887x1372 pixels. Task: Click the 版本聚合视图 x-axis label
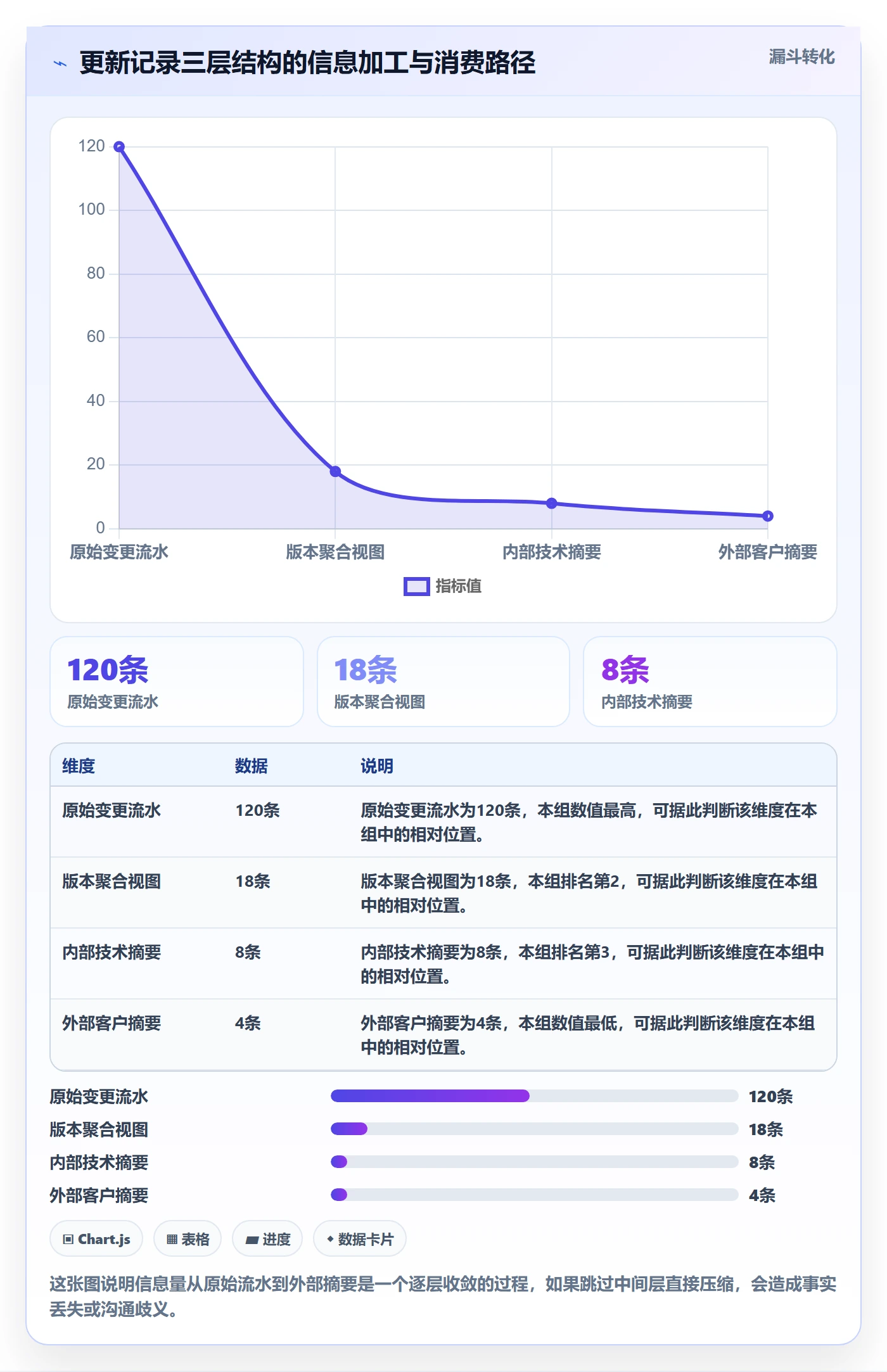[335, 552]
